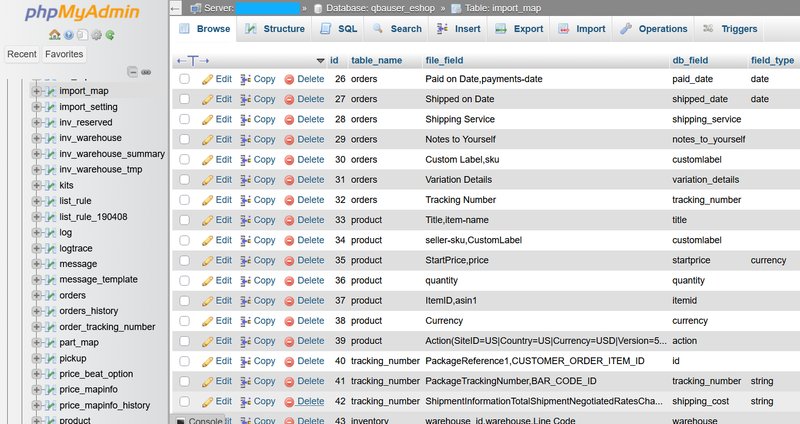Click the Copy icon for row 30
800x424 pixels.
[246, 160]
